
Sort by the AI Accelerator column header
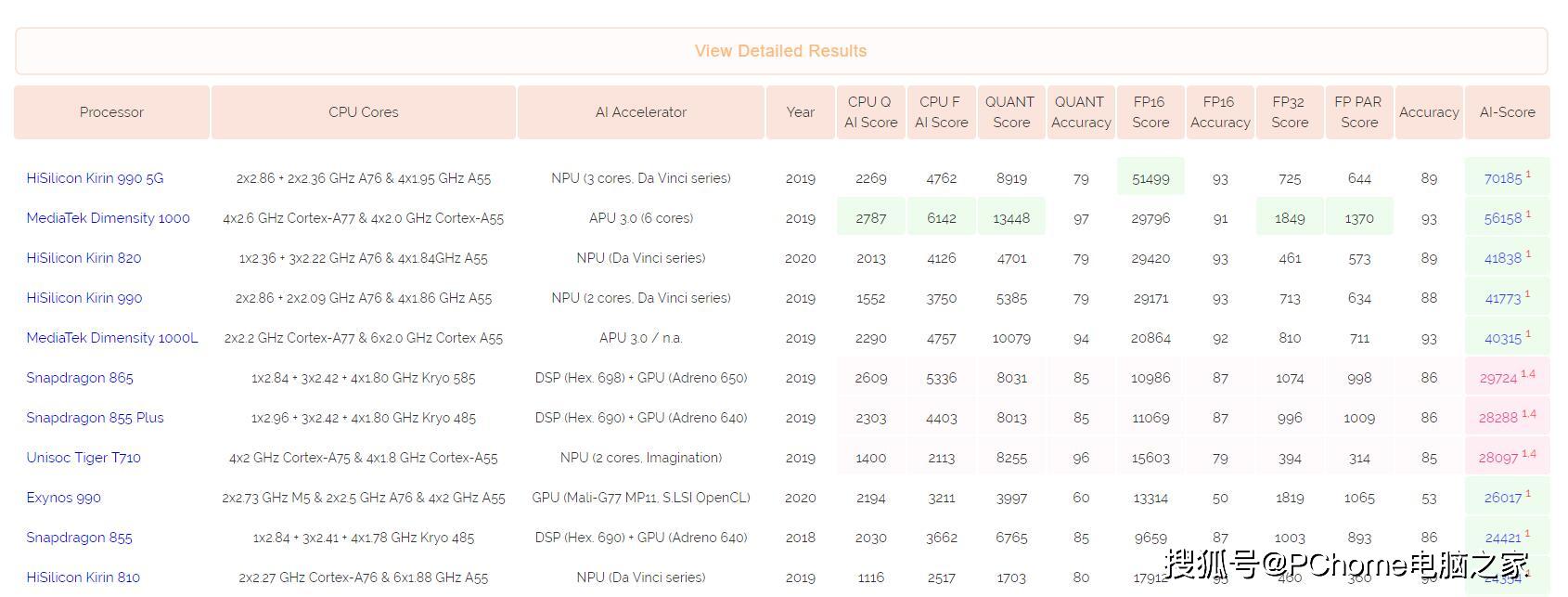(x=641, y=112)
